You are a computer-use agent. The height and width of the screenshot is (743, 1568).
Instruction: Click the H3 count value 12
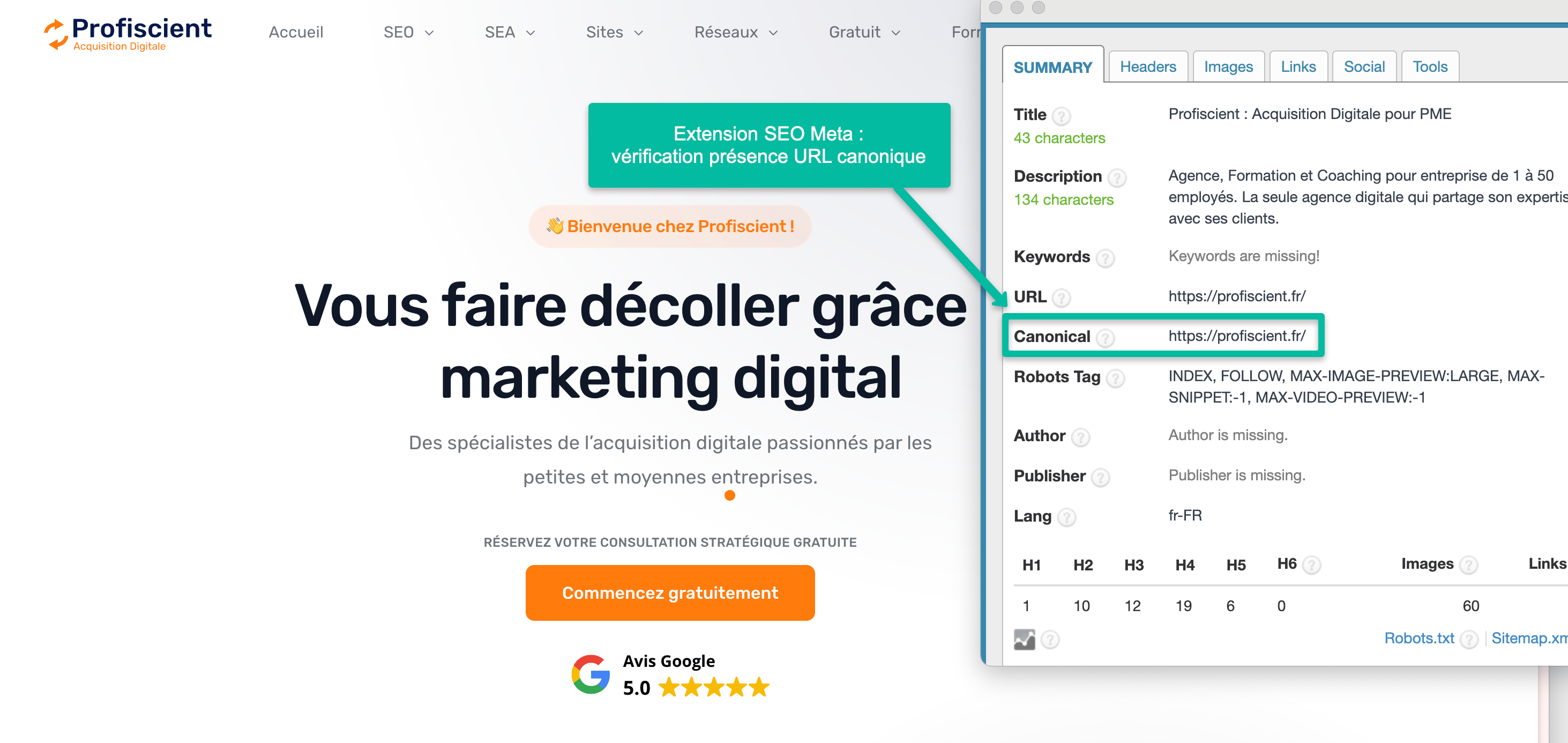(x=1132, y=606)
